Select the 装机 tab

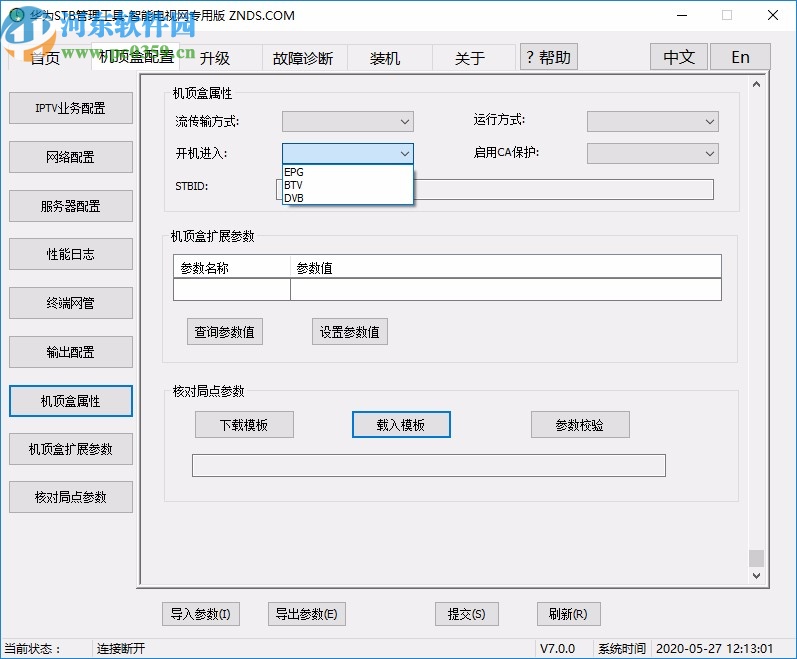[x=385, y=58]
